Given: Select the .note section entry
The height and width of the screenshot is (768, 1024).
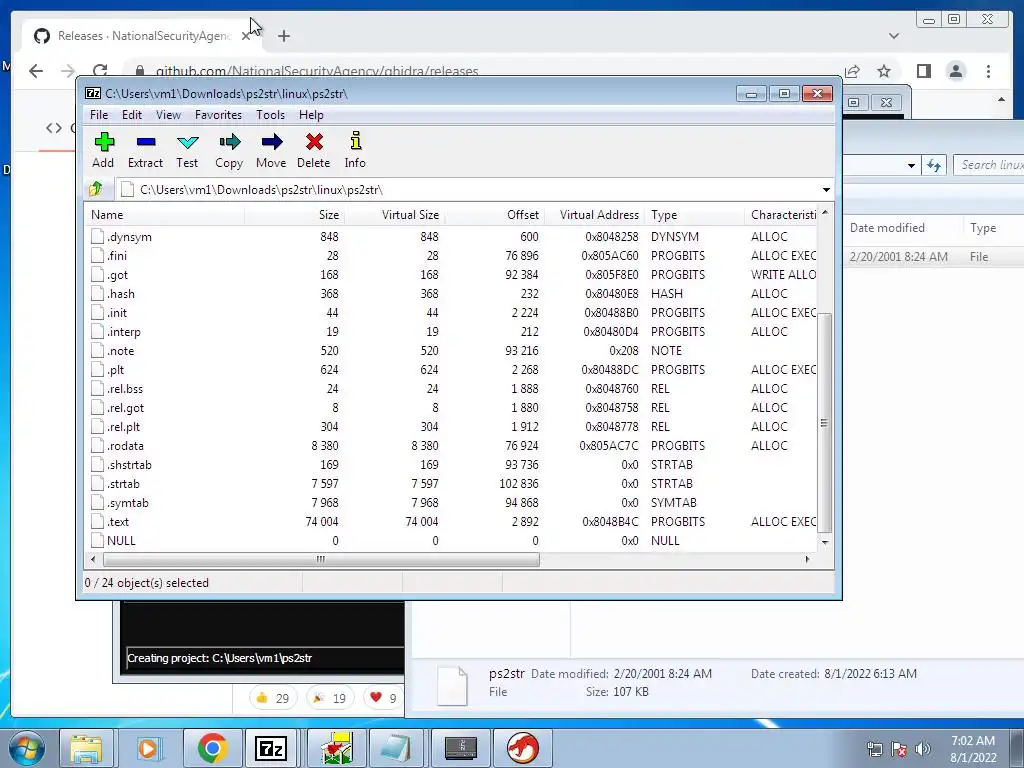Looking at the screenshot, I should tap(451, 351).
